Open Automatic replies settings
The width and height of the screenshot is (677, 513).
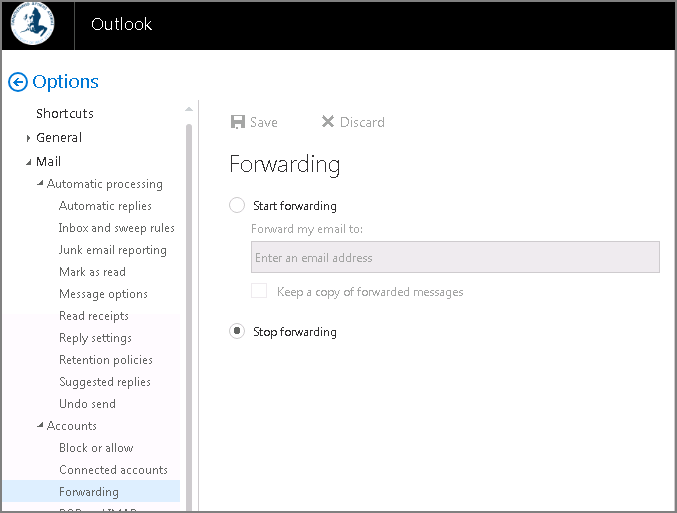click(x=105, y=206)
